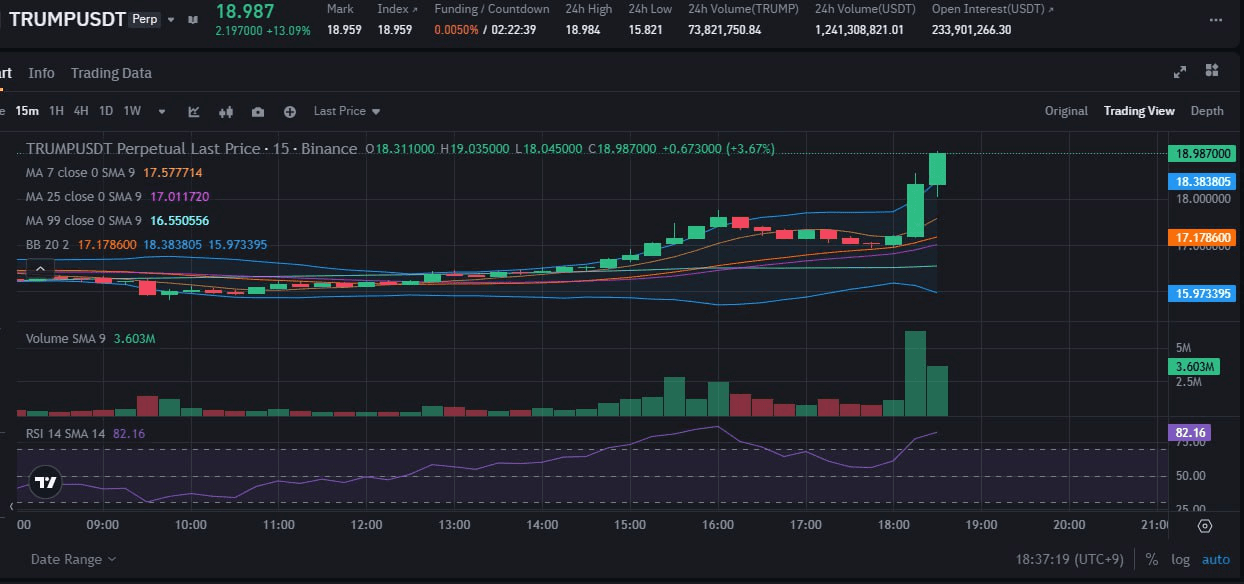Click the 18.987000 current price label

tap(1201, 154)
